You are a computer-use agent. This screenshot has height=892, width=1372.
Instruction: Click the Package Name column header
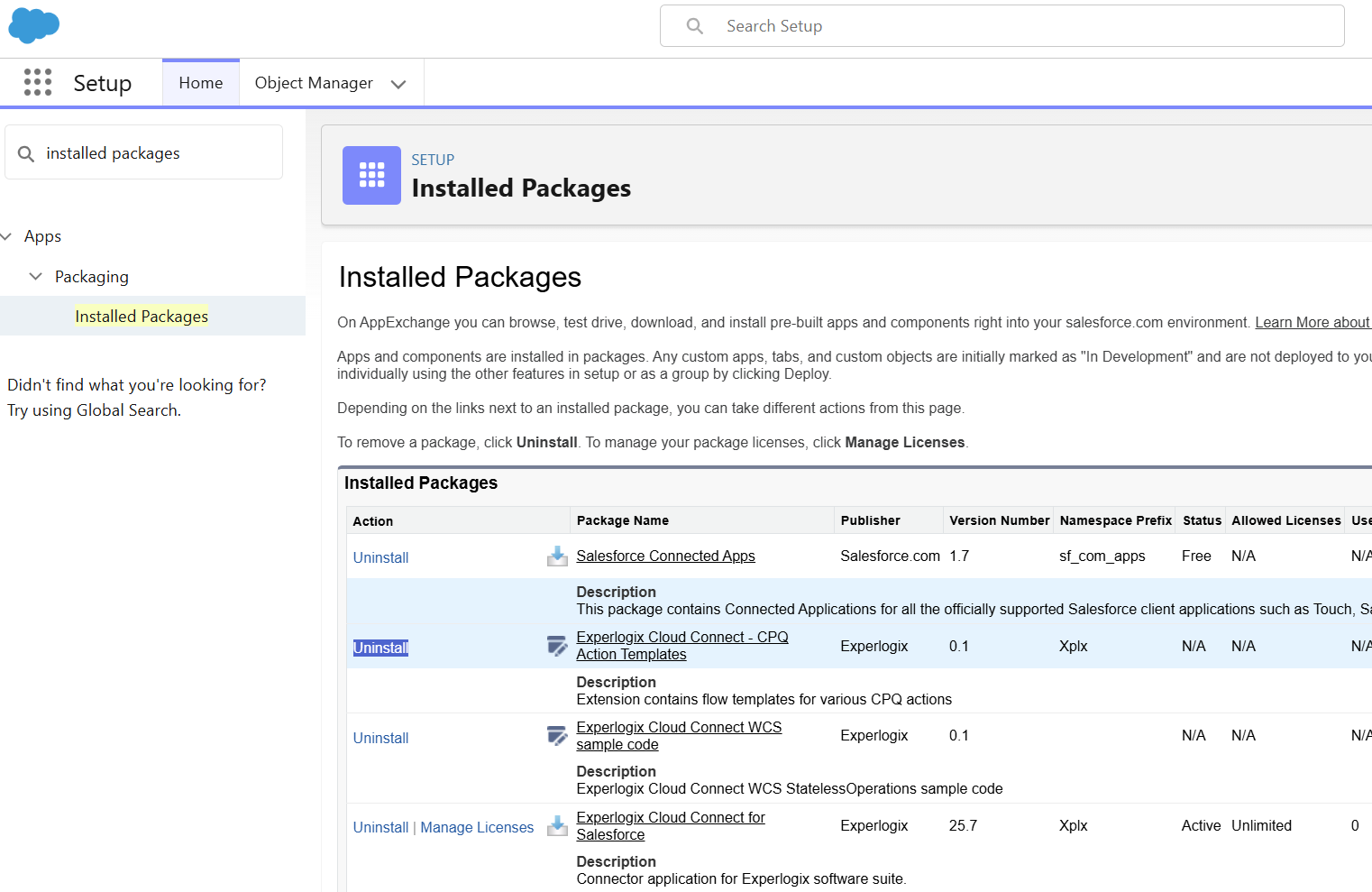(623, 520)
